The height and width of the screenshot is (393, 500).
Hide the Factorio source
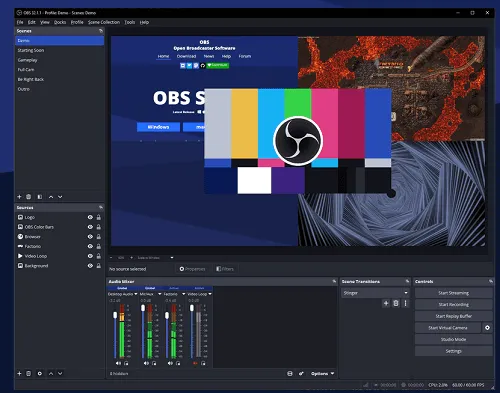pyautogui.click(x=90, y=246)
